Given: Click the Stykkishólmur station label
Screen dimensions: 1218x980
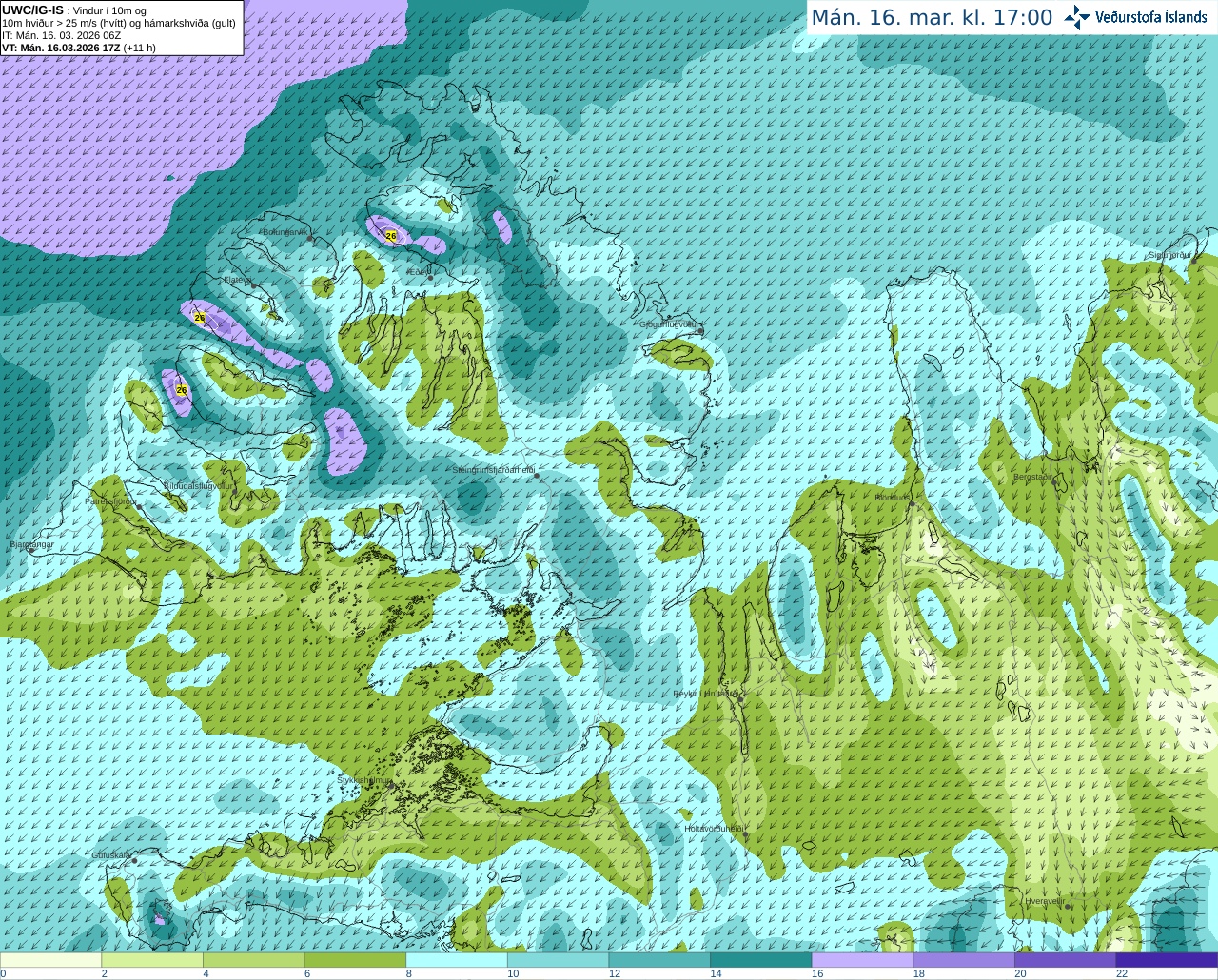Looking at the screenshot, I should click(364, 780).
